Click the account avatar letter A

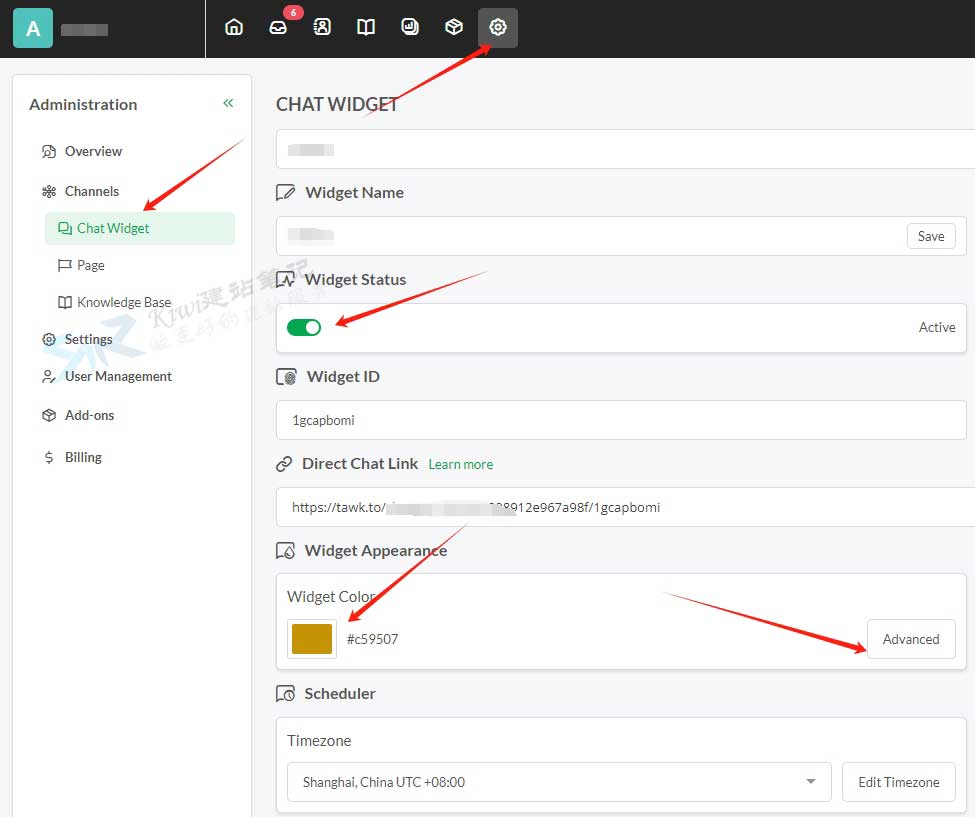[33, 29]
